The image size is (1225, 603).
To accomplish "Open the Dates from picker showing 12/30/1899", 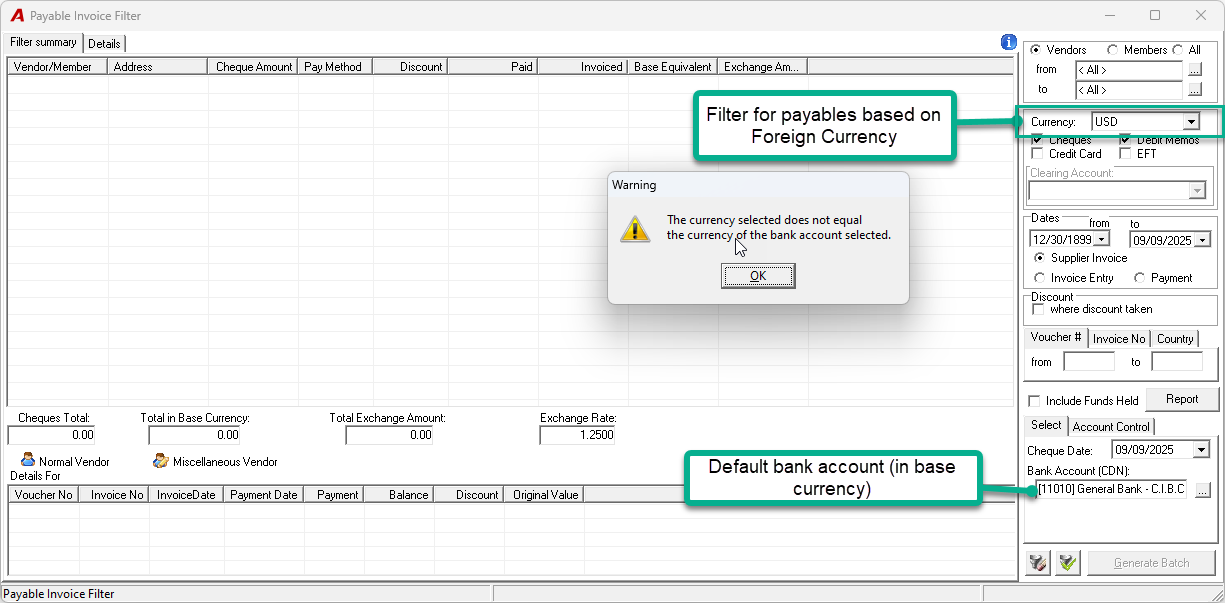I will [1102, 239].
